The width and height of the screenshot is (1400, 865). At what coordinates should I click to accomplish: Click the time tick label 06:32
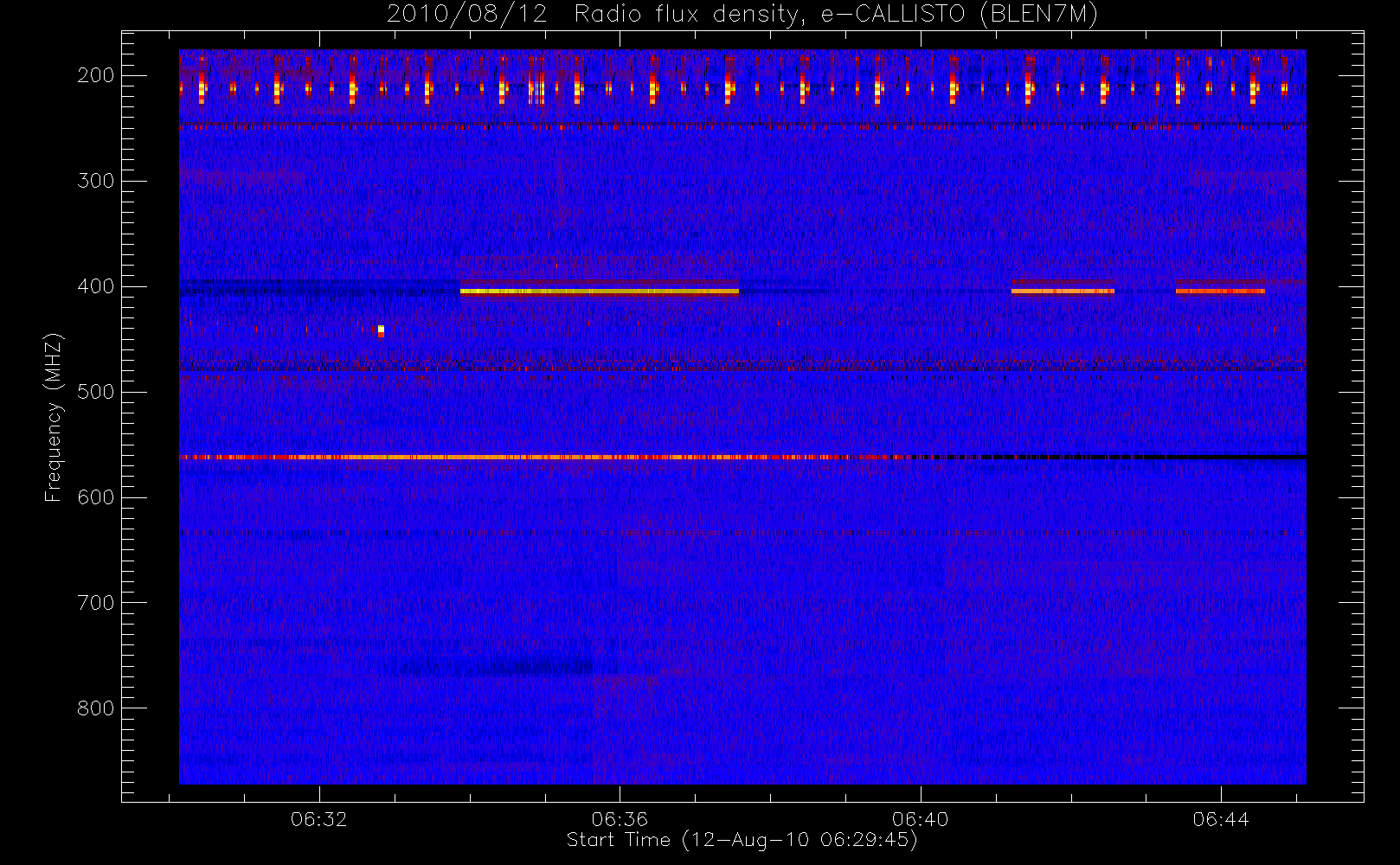click(319, 819)
